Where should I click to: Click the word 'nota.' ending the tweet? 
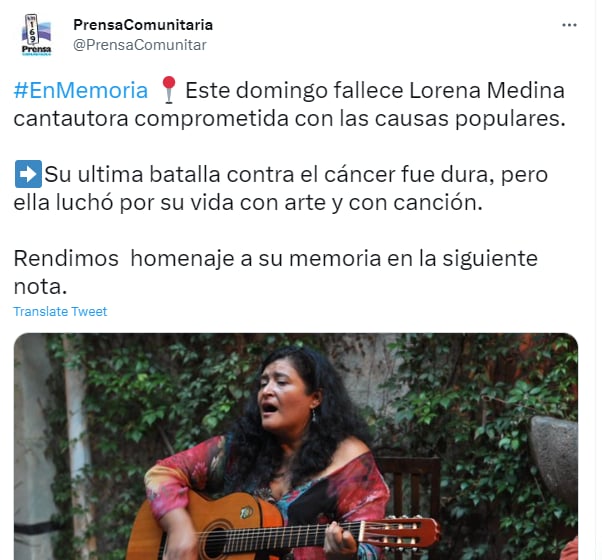[x=40, y=287]
